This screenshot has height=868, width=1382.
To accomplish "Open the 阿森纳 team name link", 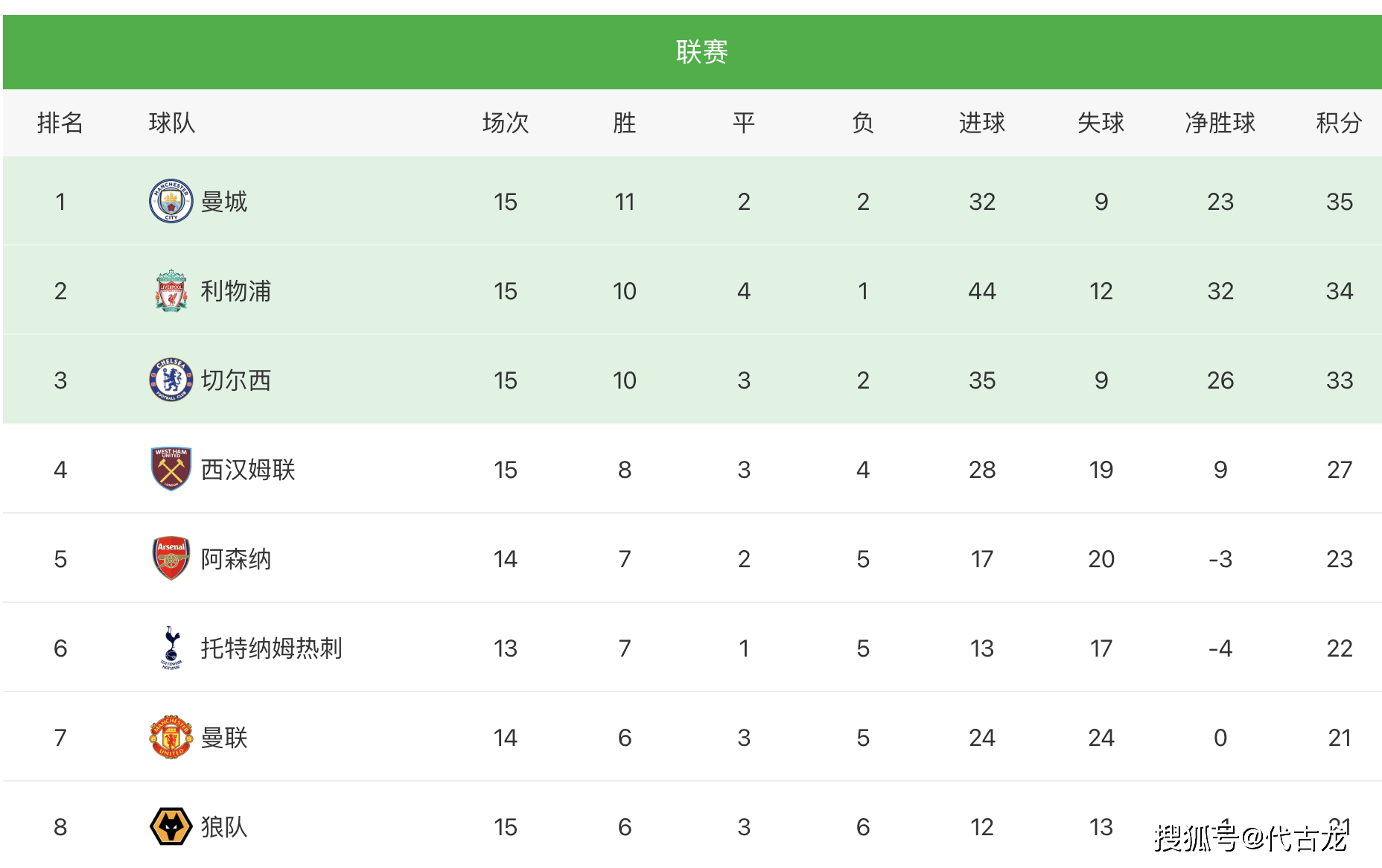I will click(236, 559).
